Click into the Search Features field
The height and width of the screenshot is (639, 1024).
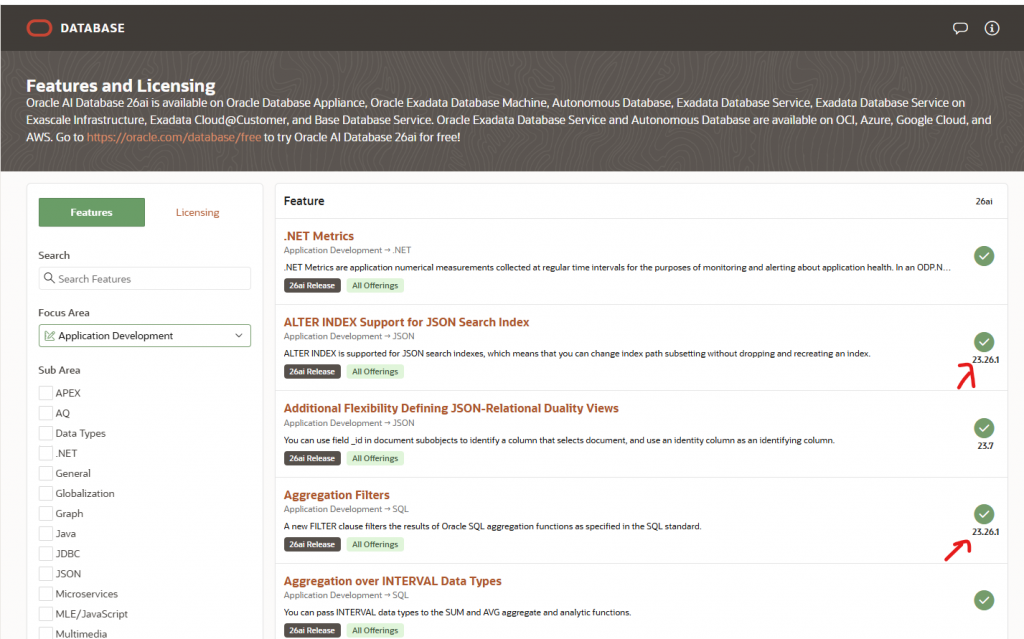(144, 278)
